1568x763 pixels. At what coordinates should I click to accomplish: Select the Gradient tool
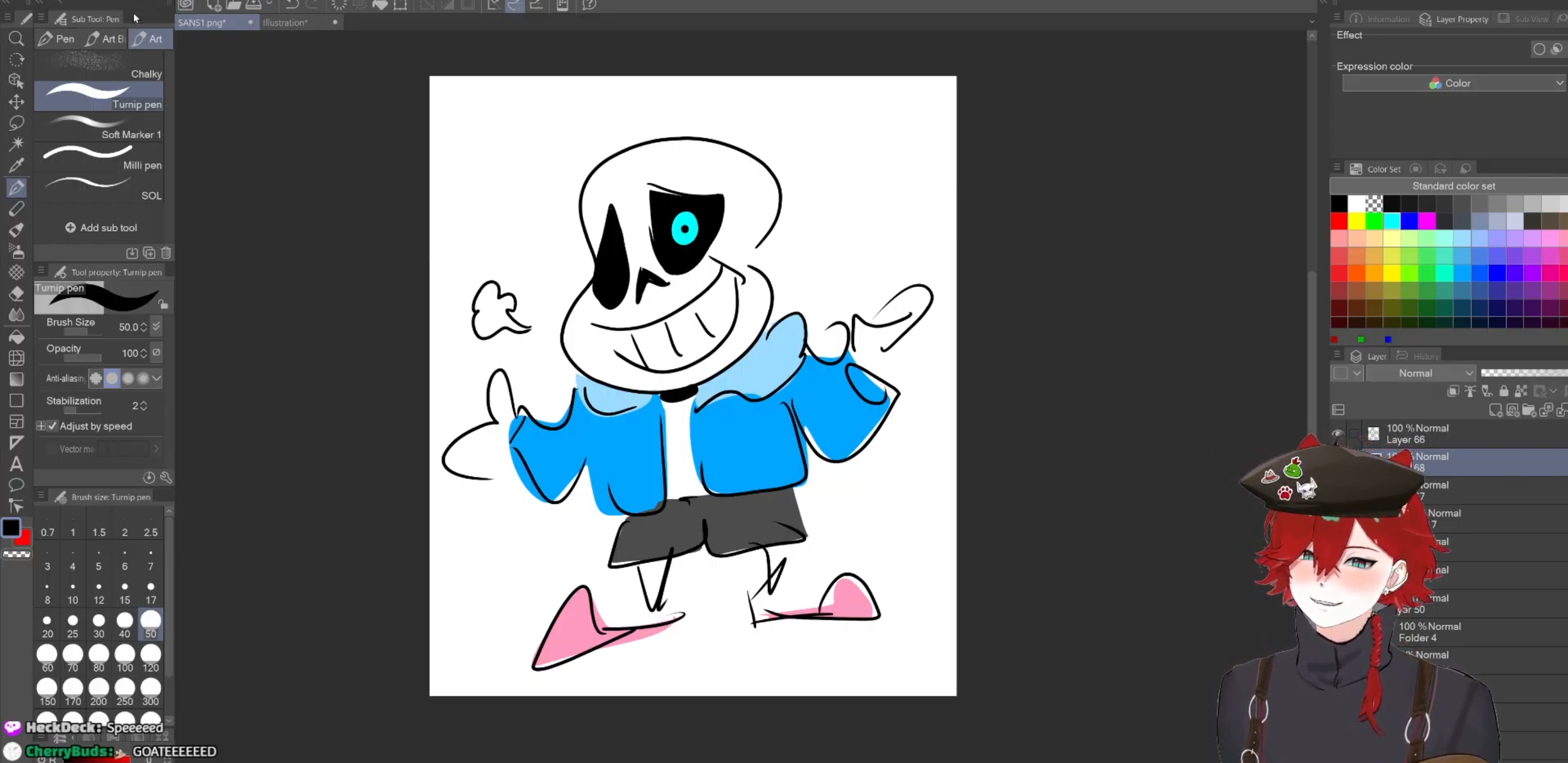point(16,379)
